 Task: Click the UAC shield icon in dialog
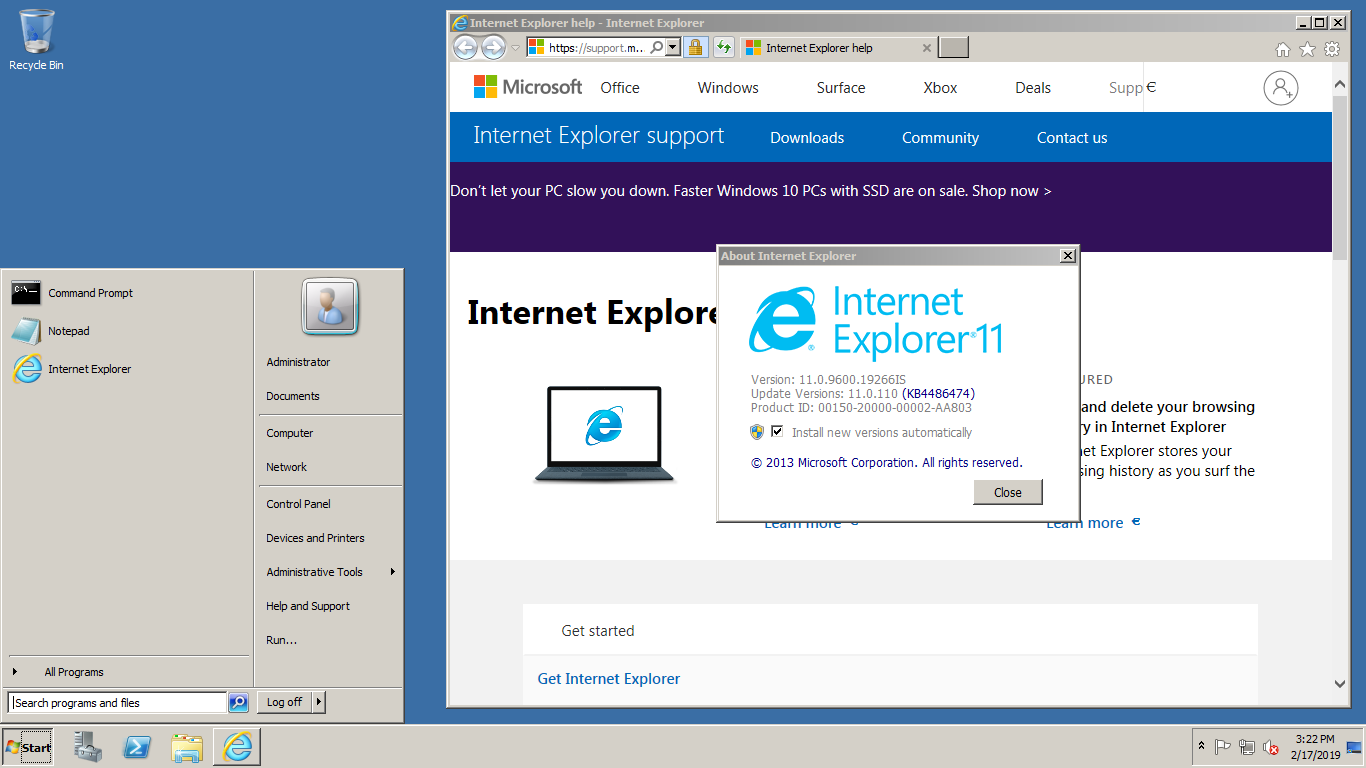pyautogui.click(x=757, y=432)
